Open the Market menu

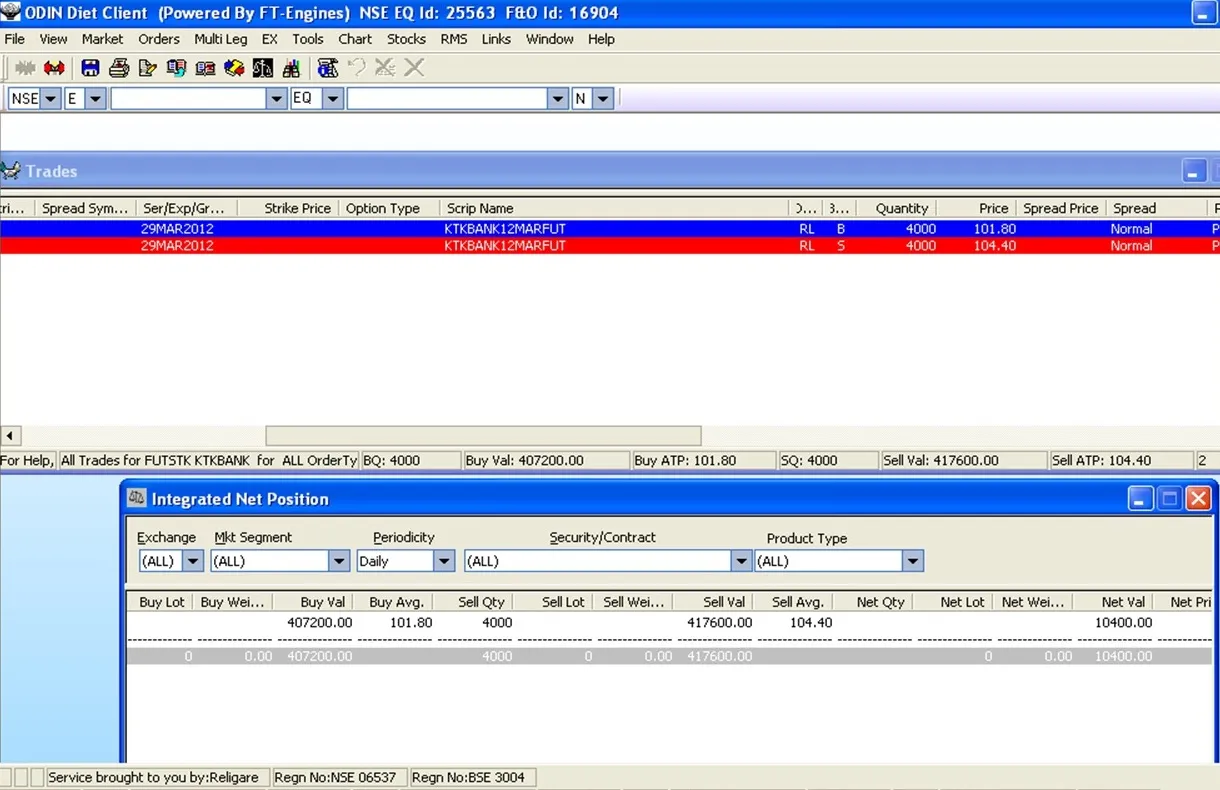coord(103,39)
